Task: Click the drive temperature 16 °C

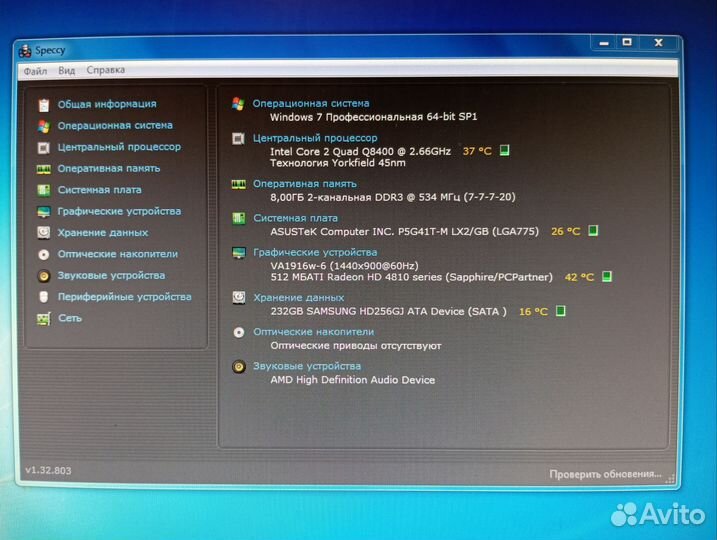Action: [x=533, y=312]
